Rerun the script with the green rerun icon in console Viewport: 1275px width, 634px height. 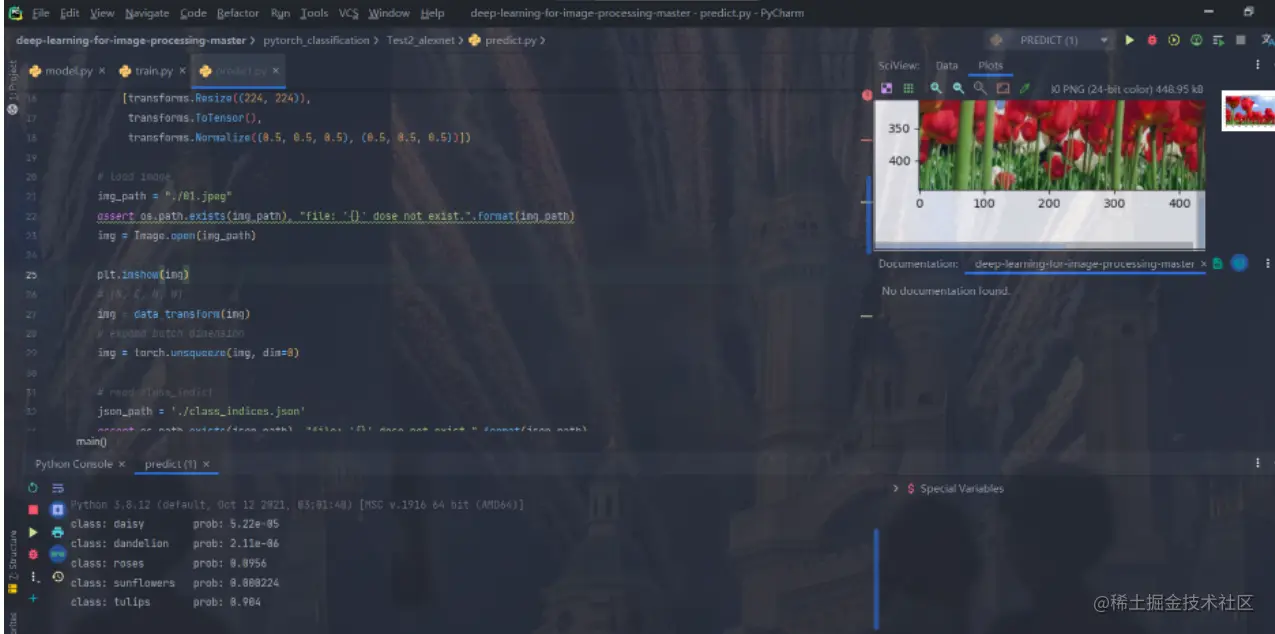(x=33, y=488)
